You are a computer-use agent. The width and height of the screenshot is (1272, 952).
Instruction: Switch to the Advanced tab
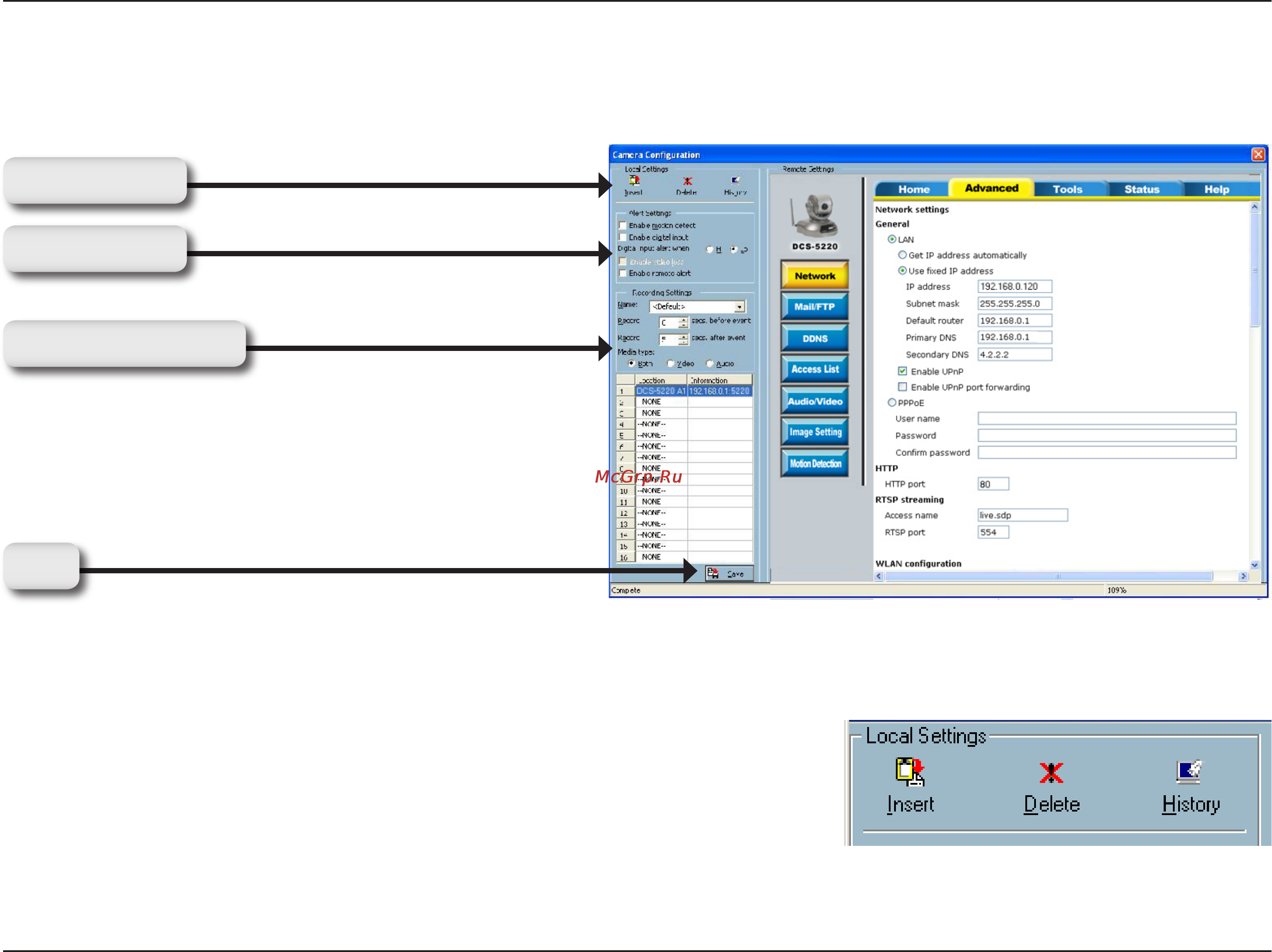coord(991,188)
